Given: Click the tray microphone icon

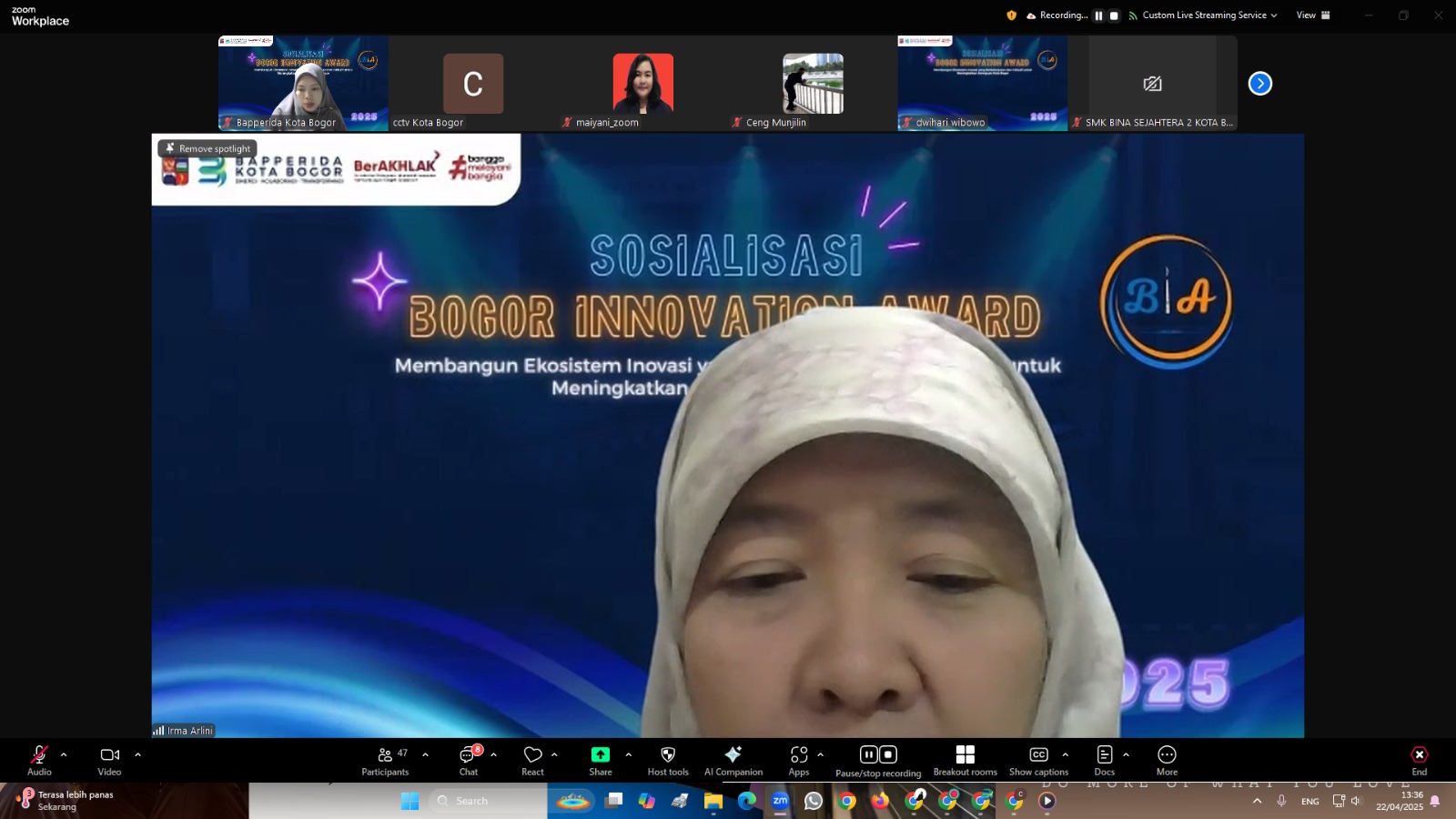Looking at the screenshot, I should pyautogui.click(x=1281, y=801).
